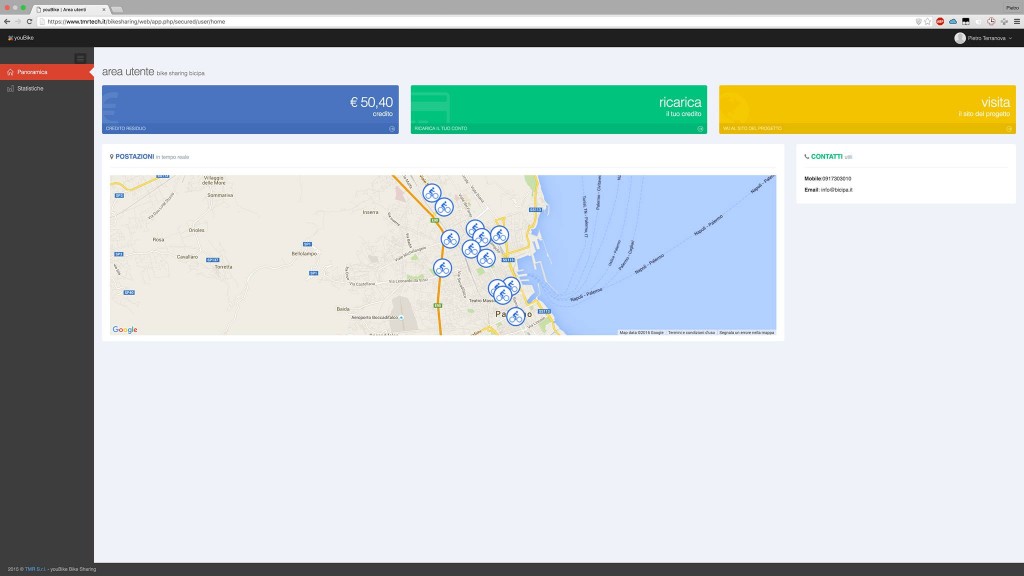The width and height of the screenshot is (1024, 576).
Task: Open the Statistiche sidebar section
Action: pyautogui.click(x=30, y=88)
